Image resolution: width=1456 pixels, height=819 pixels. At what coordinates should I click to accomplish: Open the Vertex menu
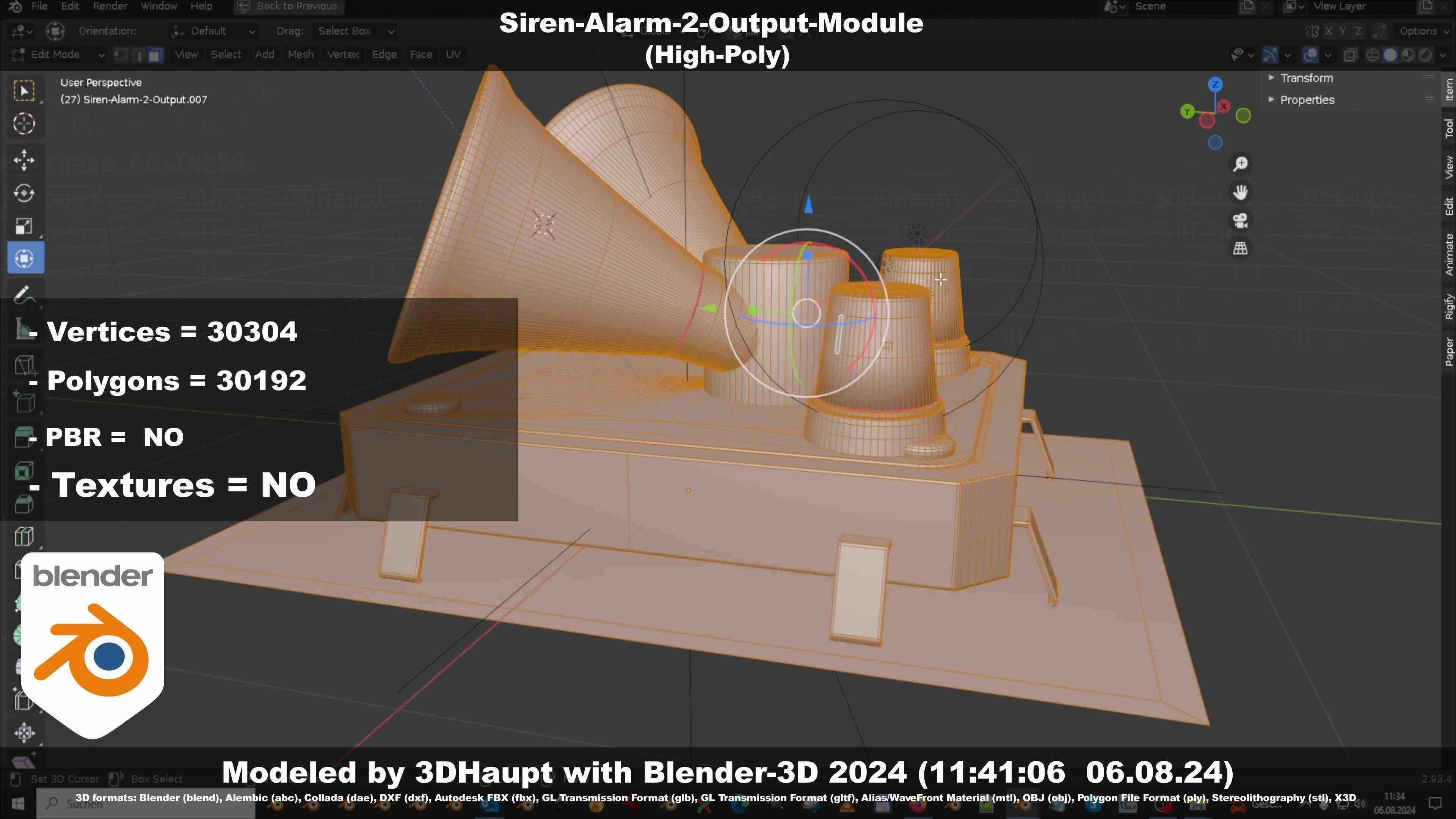click(x=342, y=54)
